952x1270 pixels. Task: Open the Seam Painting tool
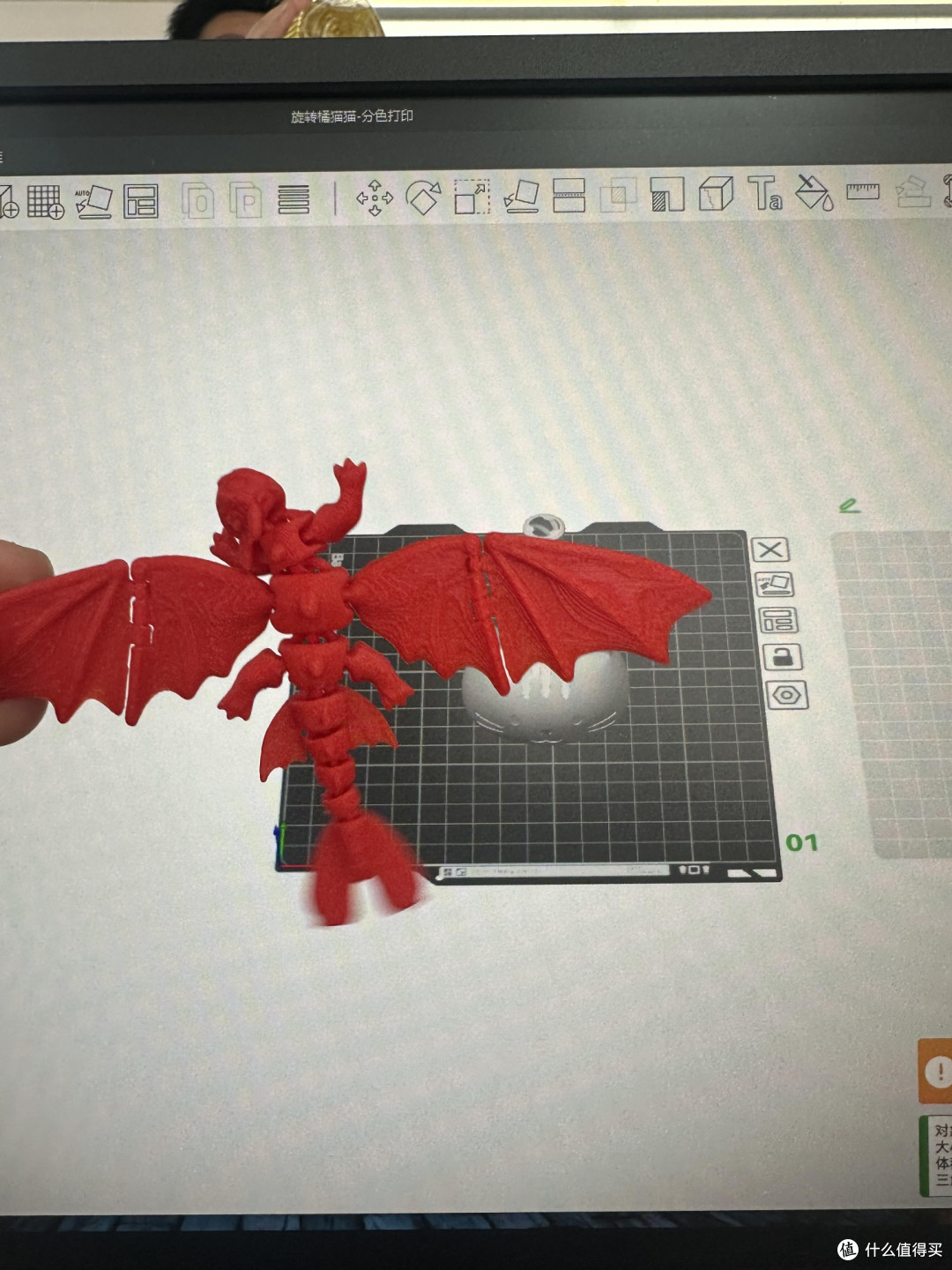pyautogui.click(x=716, y=192)
